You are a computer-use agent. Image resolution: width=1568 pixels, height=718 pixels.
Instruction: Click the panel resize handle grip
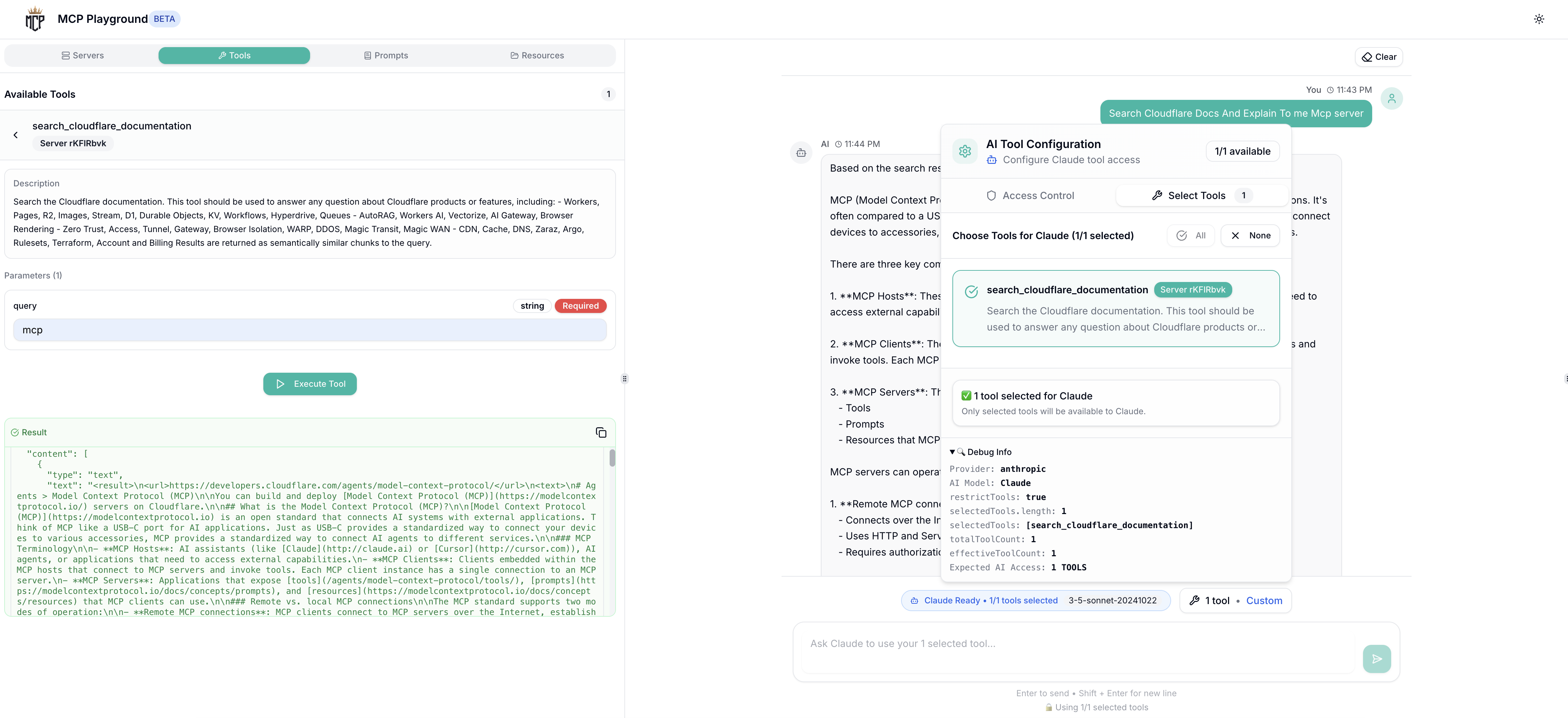[x=624, y=379]
